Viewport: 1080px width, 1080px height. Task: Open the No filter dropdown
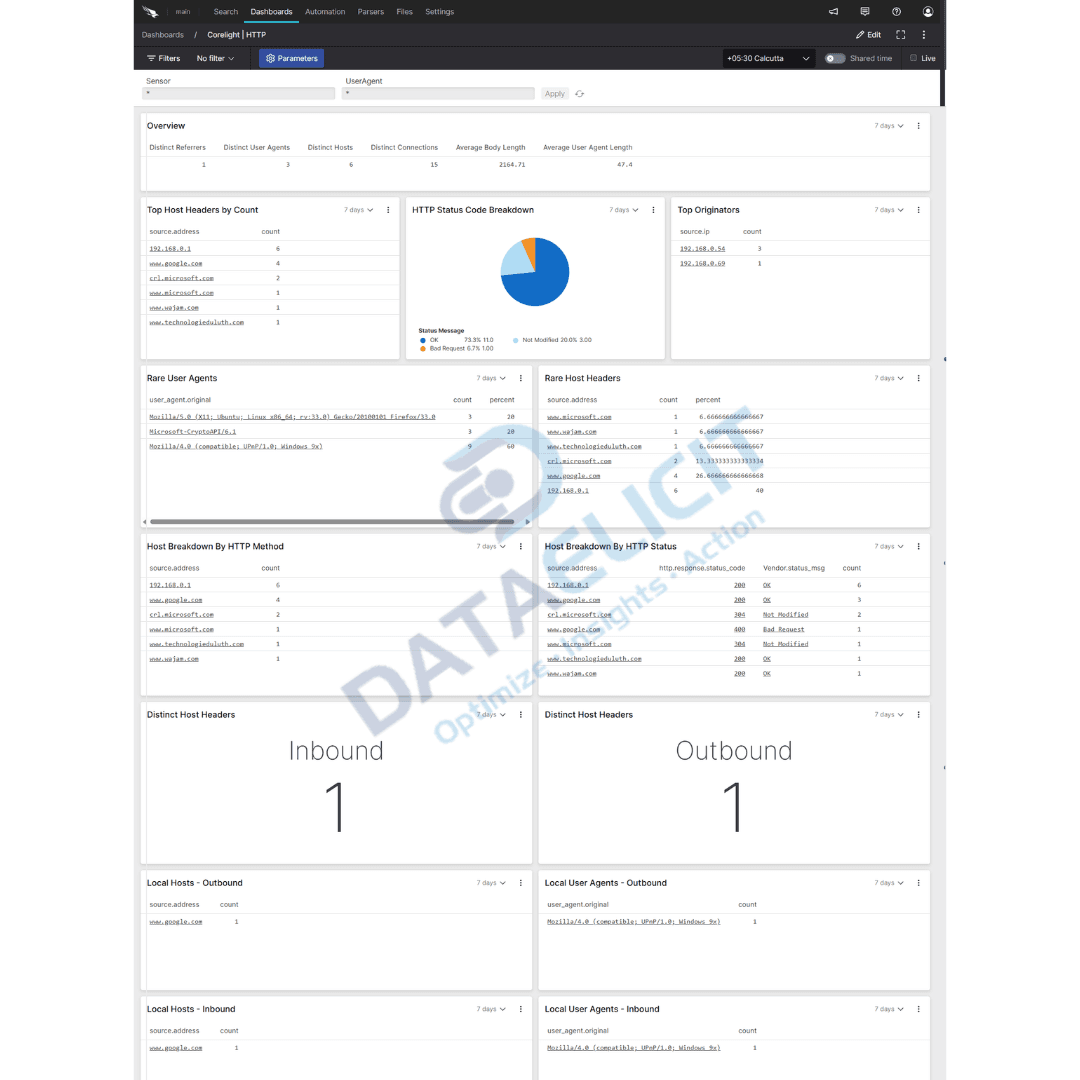click(x=215, y=58)
